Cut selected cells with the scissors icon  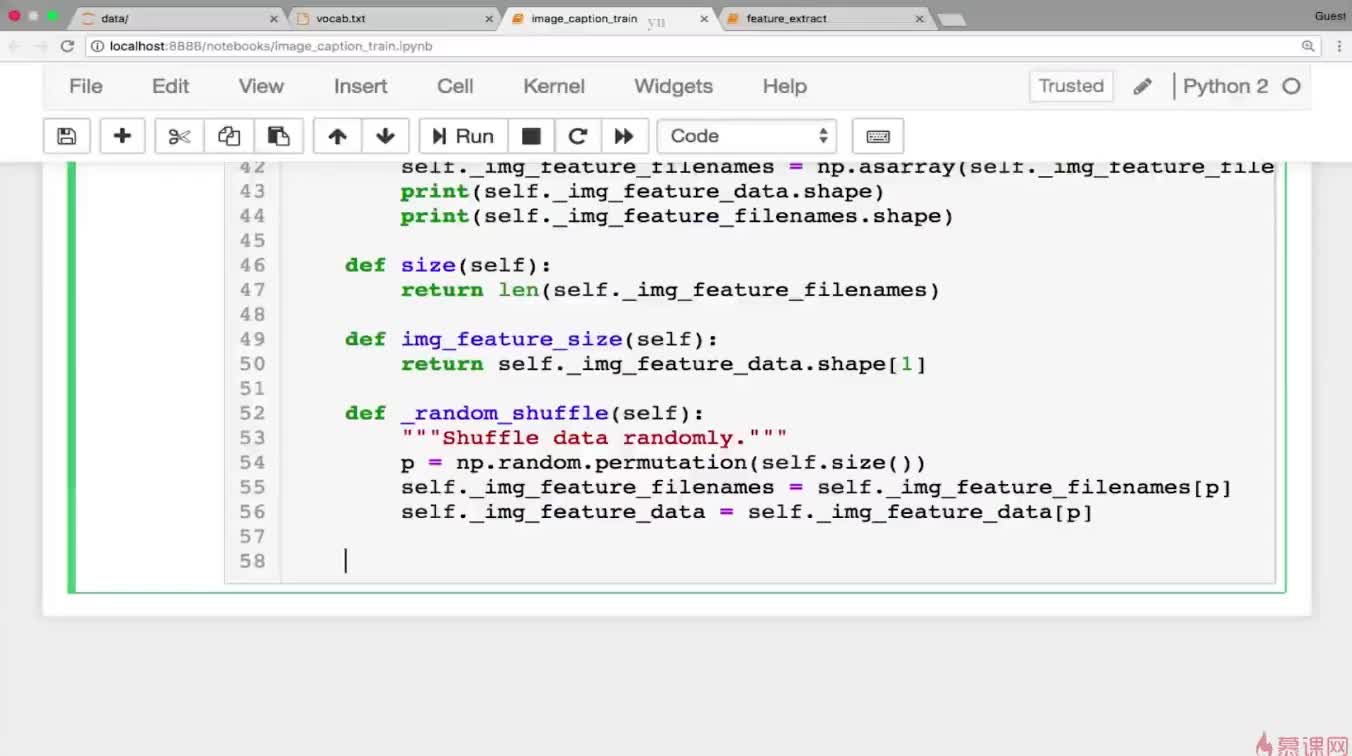pyautogui.click(x=180, y=136)
